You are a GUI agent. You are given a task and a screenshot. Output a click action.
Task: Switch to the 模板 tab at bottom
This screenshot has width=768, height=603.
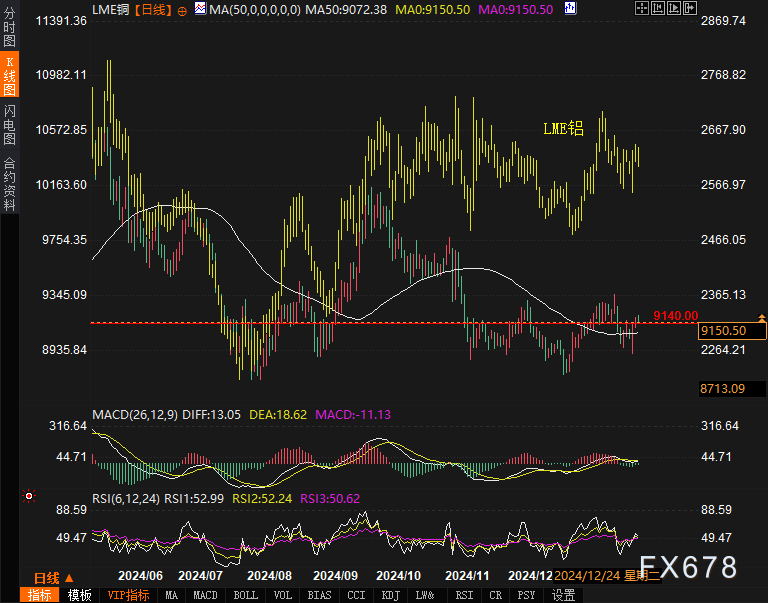click(79, 595)
